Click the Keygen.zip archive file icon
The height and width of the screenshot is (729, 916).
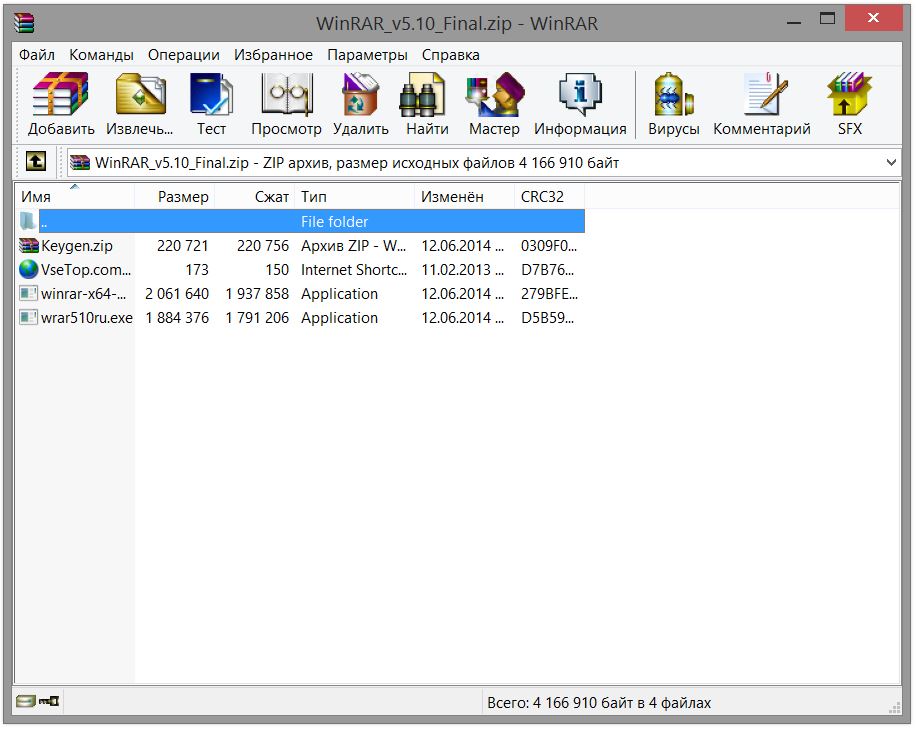tap(28, 246)
